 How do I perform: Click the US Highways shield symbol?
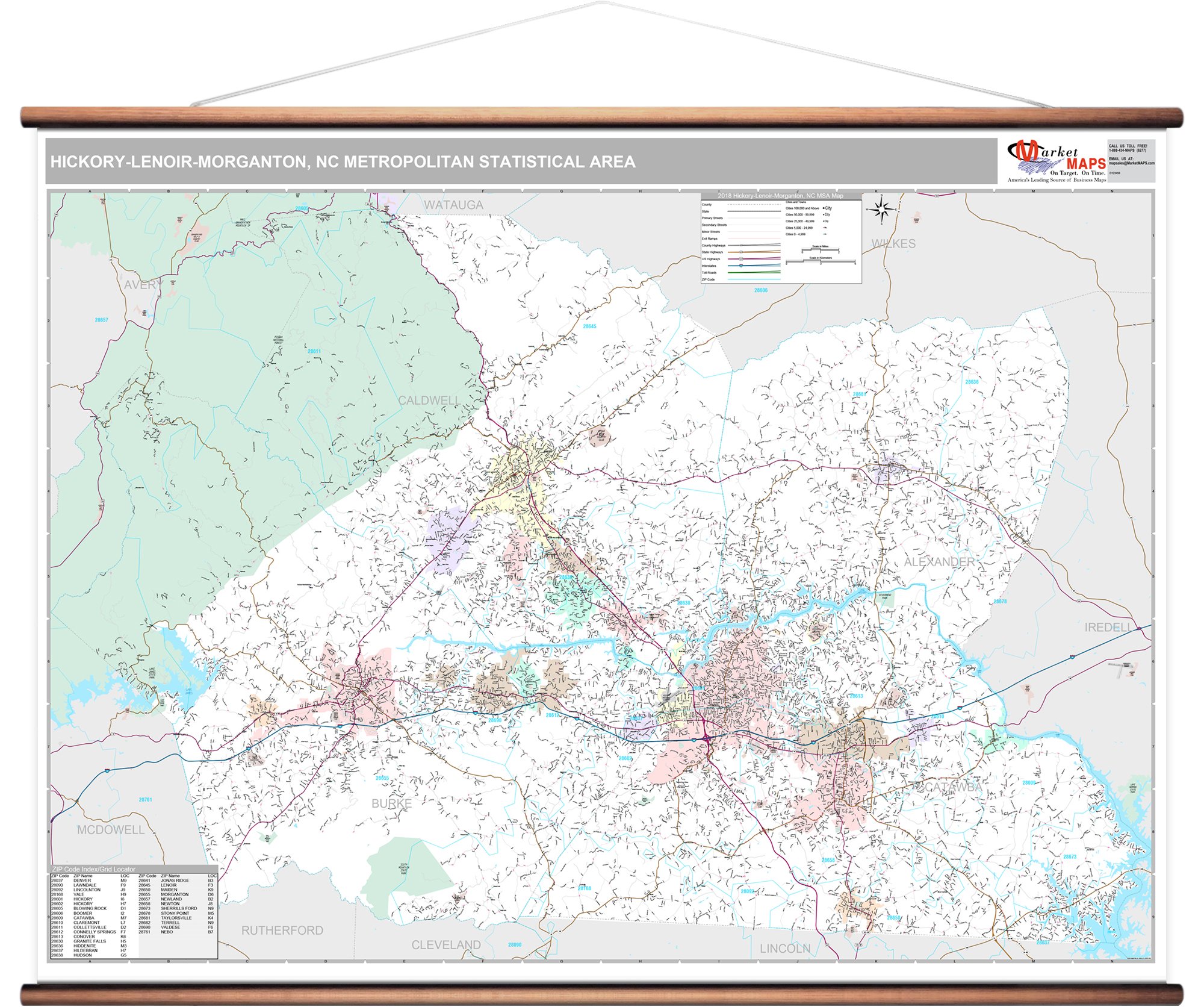click(741, 259)
